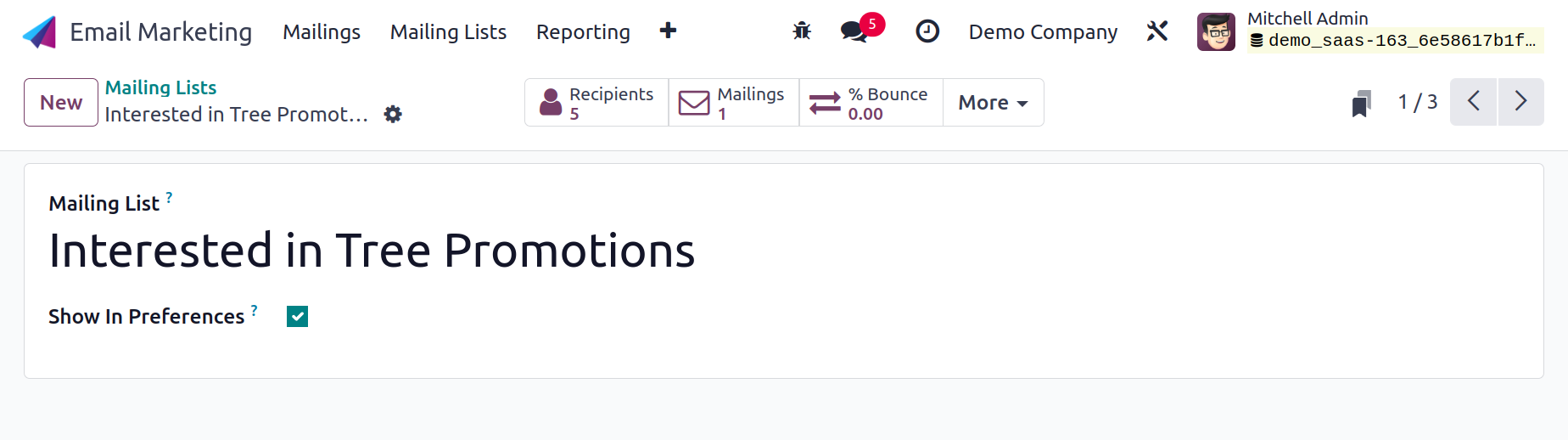Open the debug bug icon menu
The width and height of the screenshot is (1568, 440).
pos(802,31)
